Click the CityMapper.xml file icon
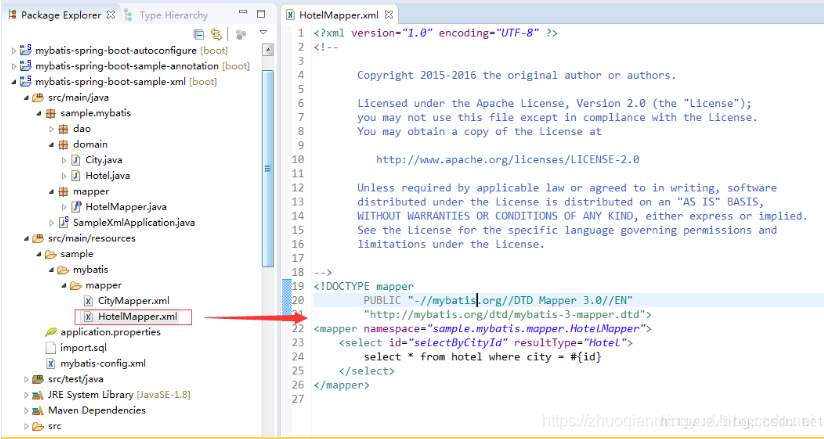Screen dimensions: 824x439 click(89, 301)
